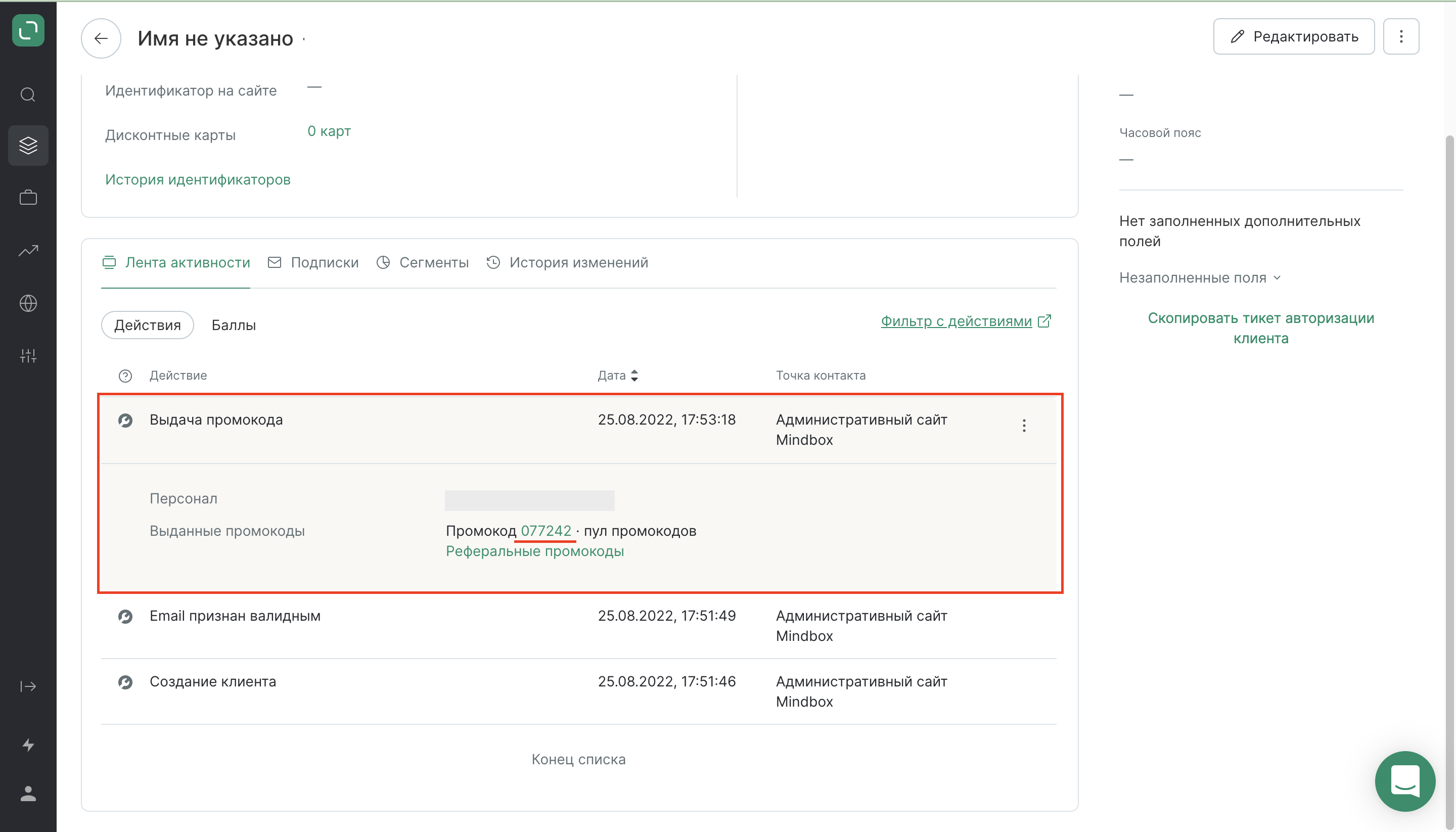Click the Mindbox logo icon
This screenshot has width=1456, height=832.
[28, 30]
